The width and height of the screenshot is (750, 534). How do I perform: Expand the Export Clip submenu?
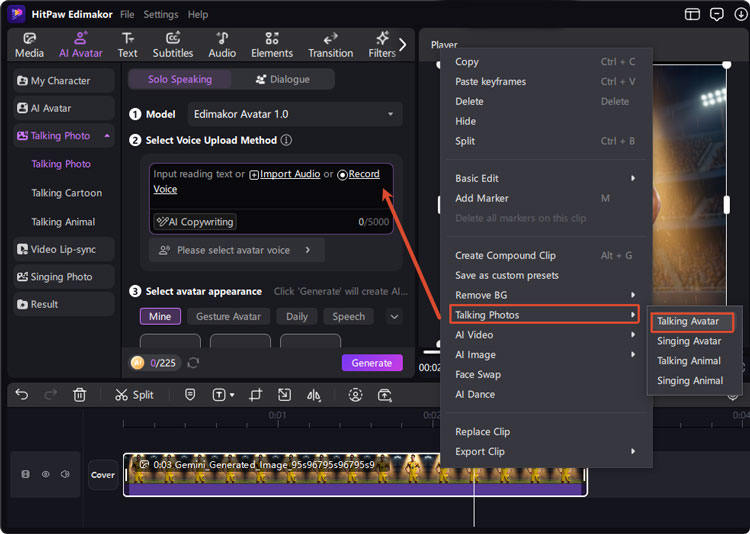(x=545, y=452)
